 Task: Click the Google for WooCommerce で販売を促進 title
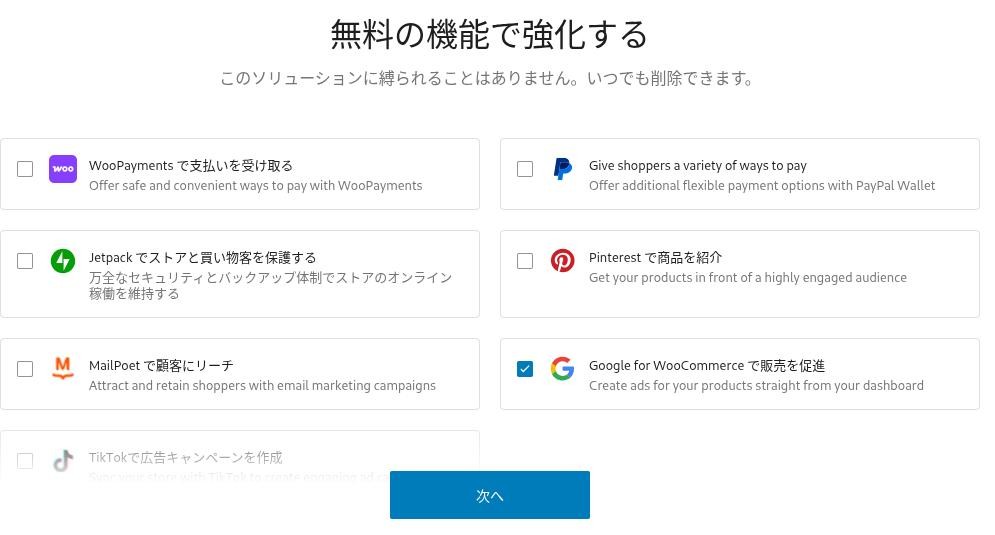tap(706, 366)
